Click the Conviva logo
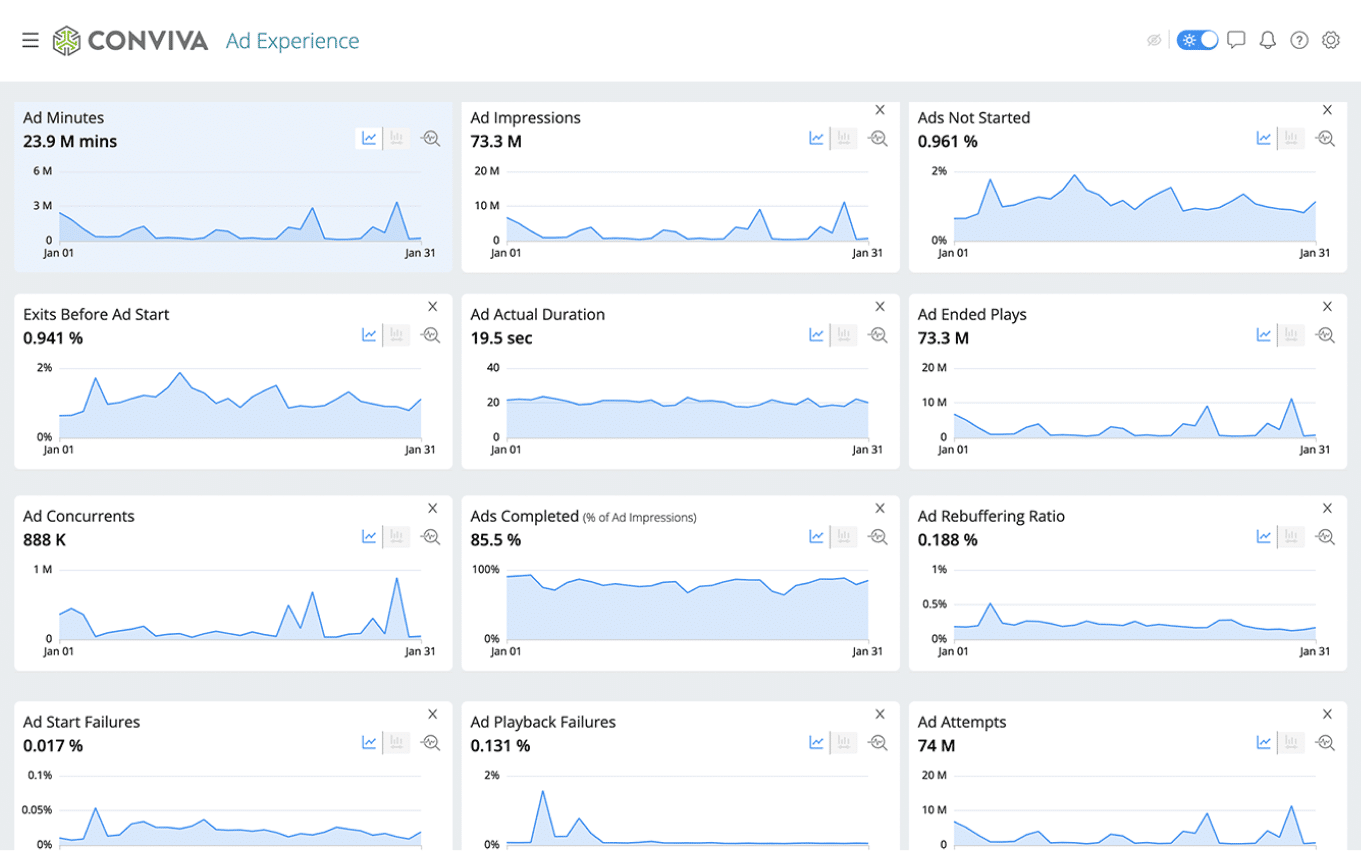The width and height of the screenshot is (1361, 851). click(131, 40)
